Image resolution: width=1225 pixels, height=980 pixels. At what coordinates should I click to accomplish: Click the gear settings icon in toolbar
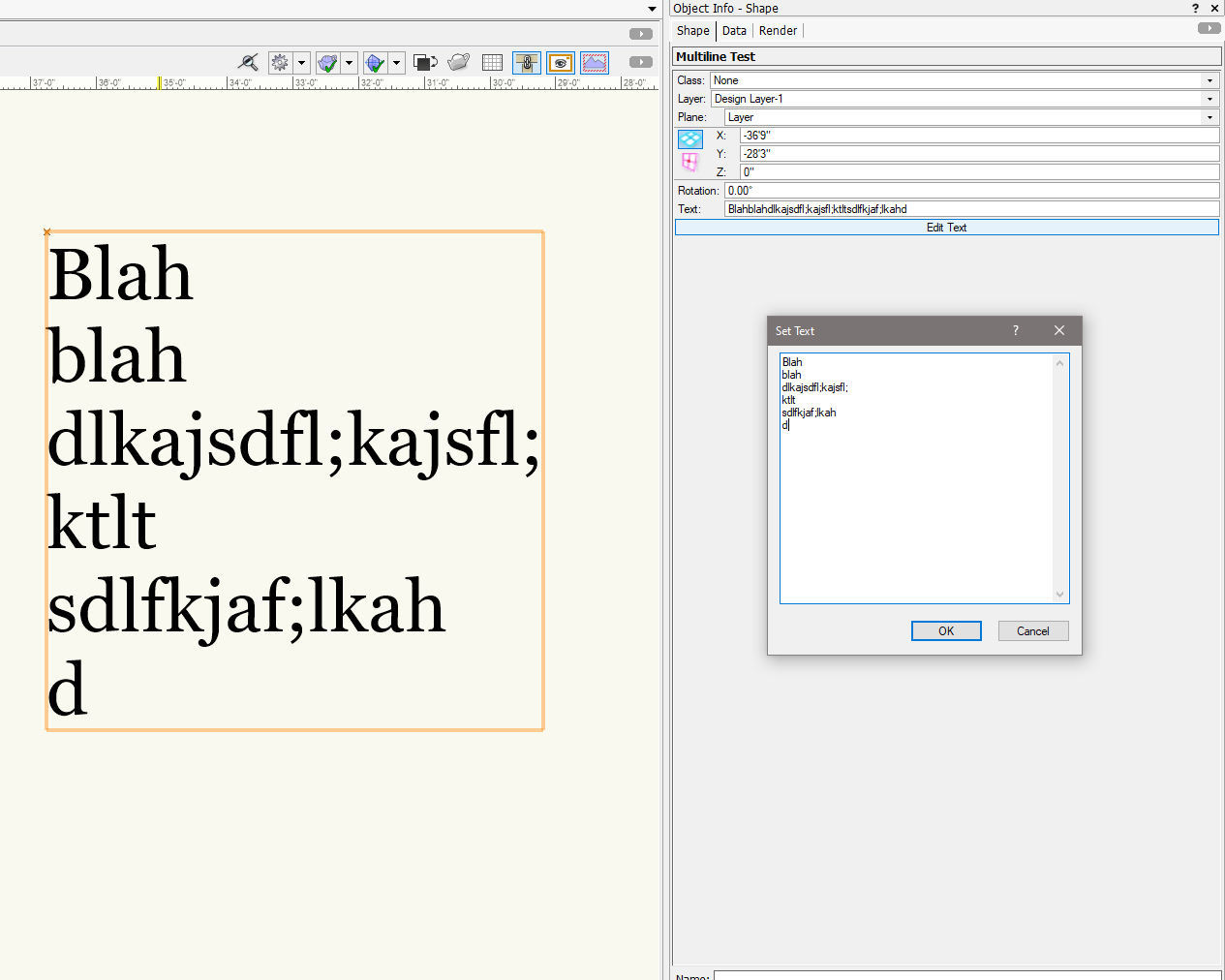tap(280, 63)
